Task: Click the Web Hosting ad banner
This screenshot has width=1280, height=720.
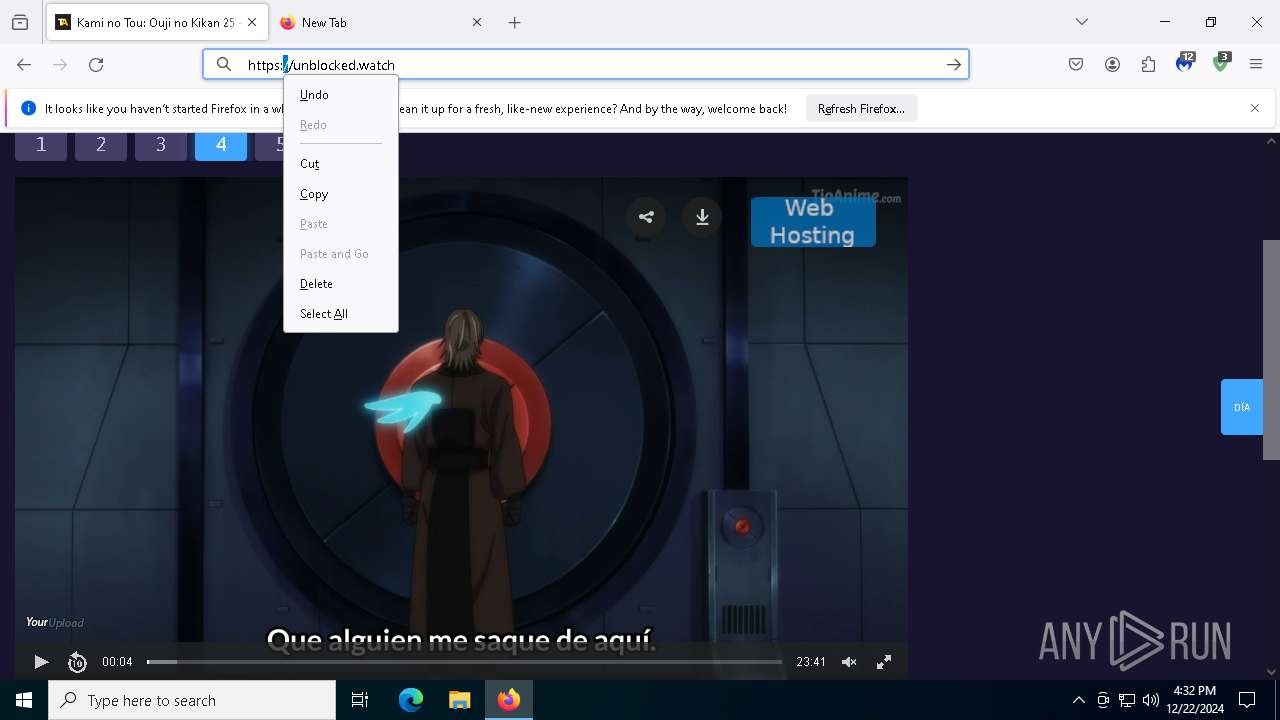Action: pos(813,222)
